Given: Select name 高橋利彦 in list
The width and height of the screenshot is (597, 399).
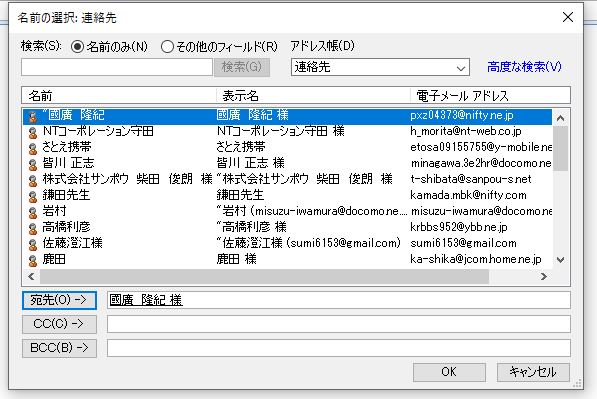Looking at the screenshot, I should 66,227.
